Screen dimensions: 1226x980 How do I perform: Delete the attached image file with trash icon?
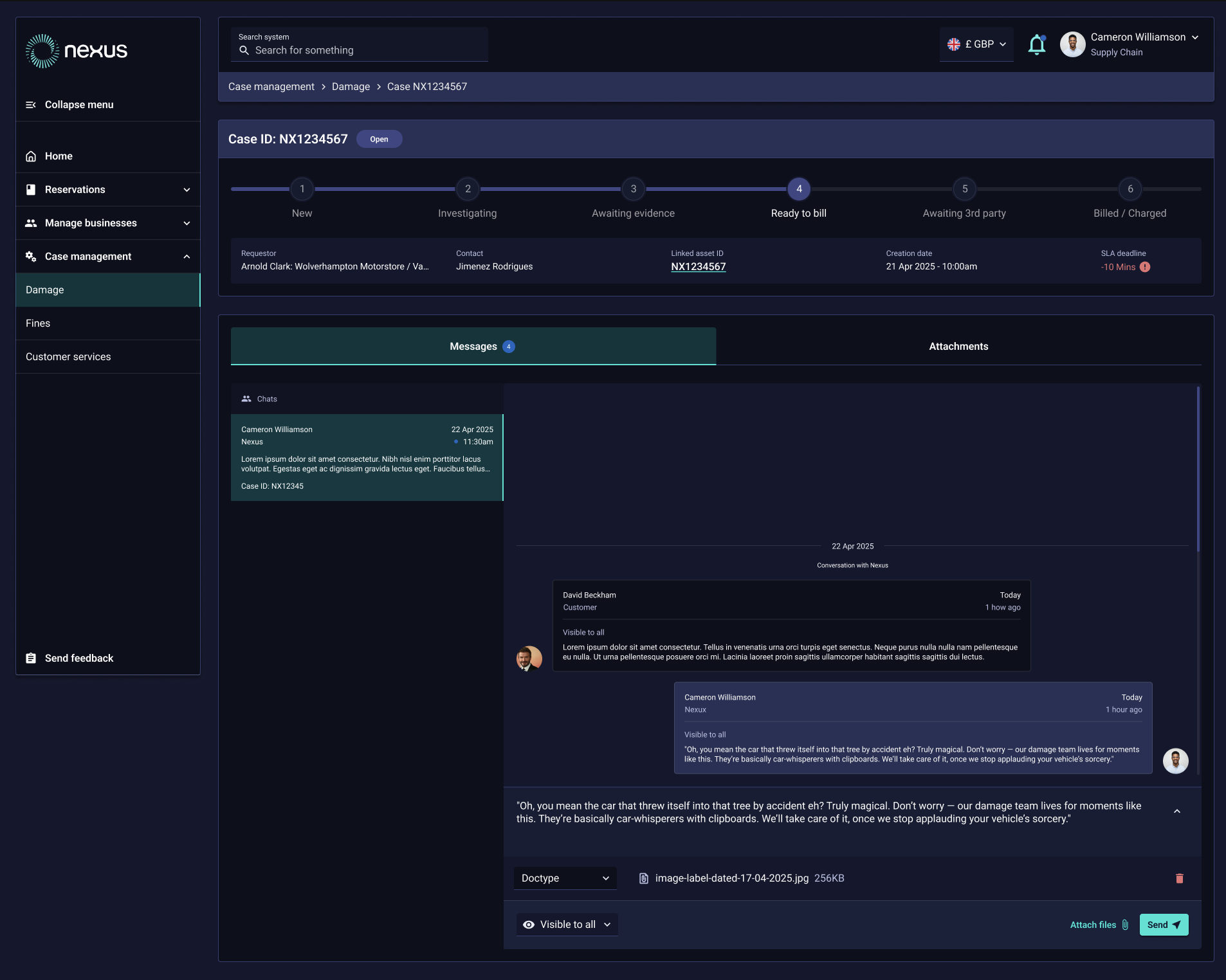tap(1179, 878)
